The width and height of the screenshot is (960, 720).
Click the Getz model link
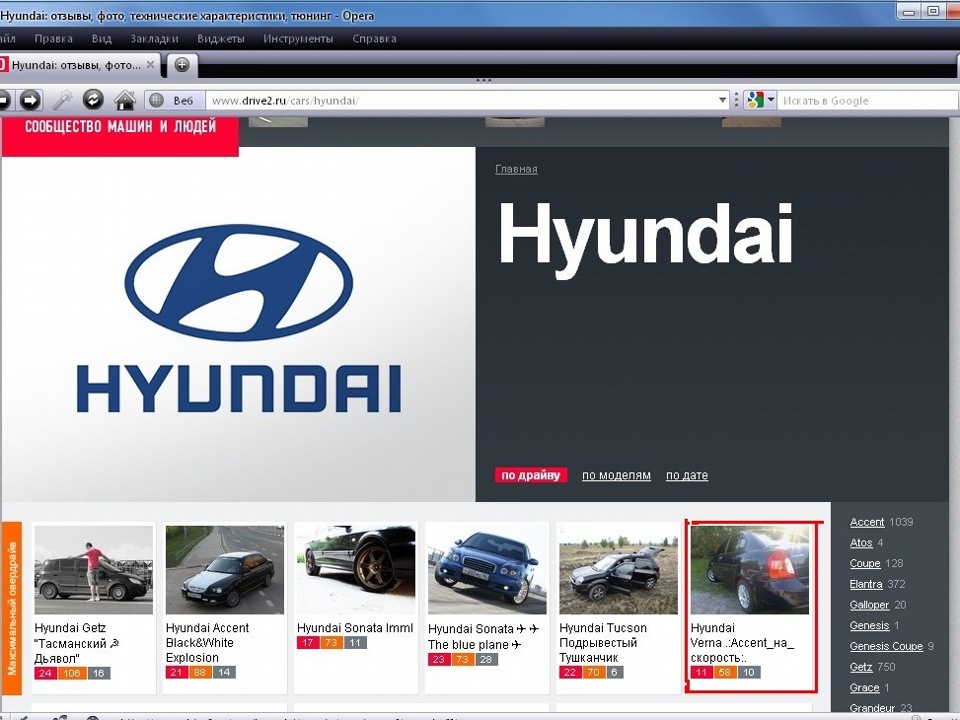click(860, 667)
